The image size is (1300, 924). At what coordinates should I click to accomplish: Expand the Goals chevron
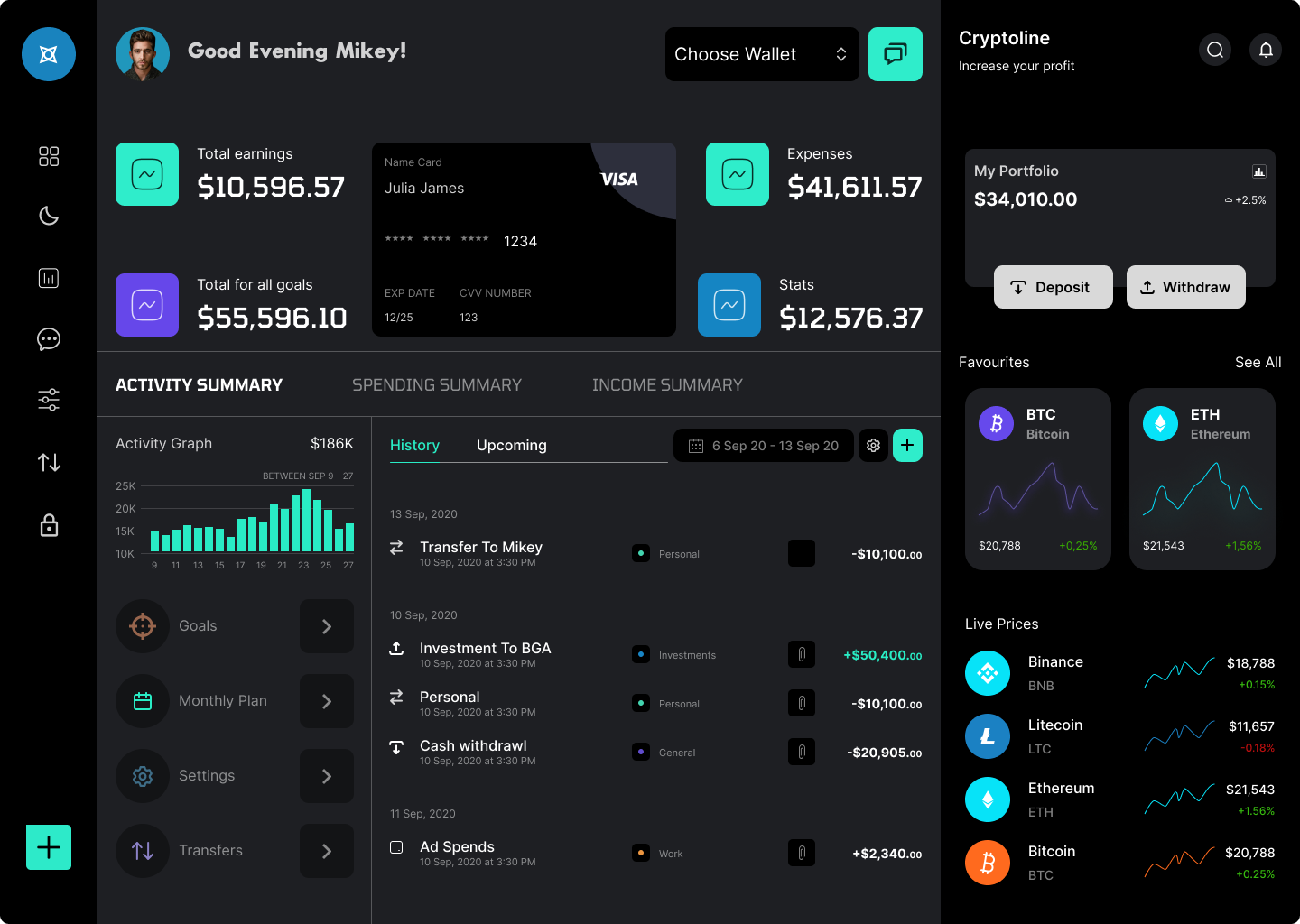tap(327, 626)
